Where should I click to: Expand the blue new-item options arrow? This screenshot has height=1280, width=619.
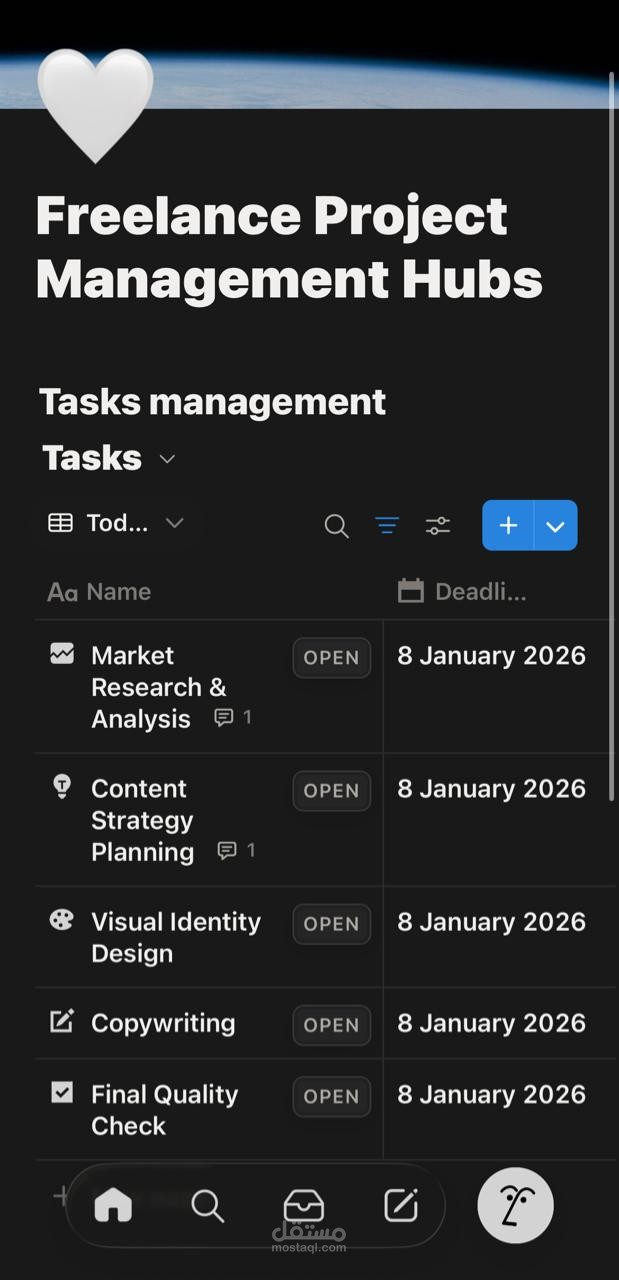pyautogui.click(x=556, y=526)
